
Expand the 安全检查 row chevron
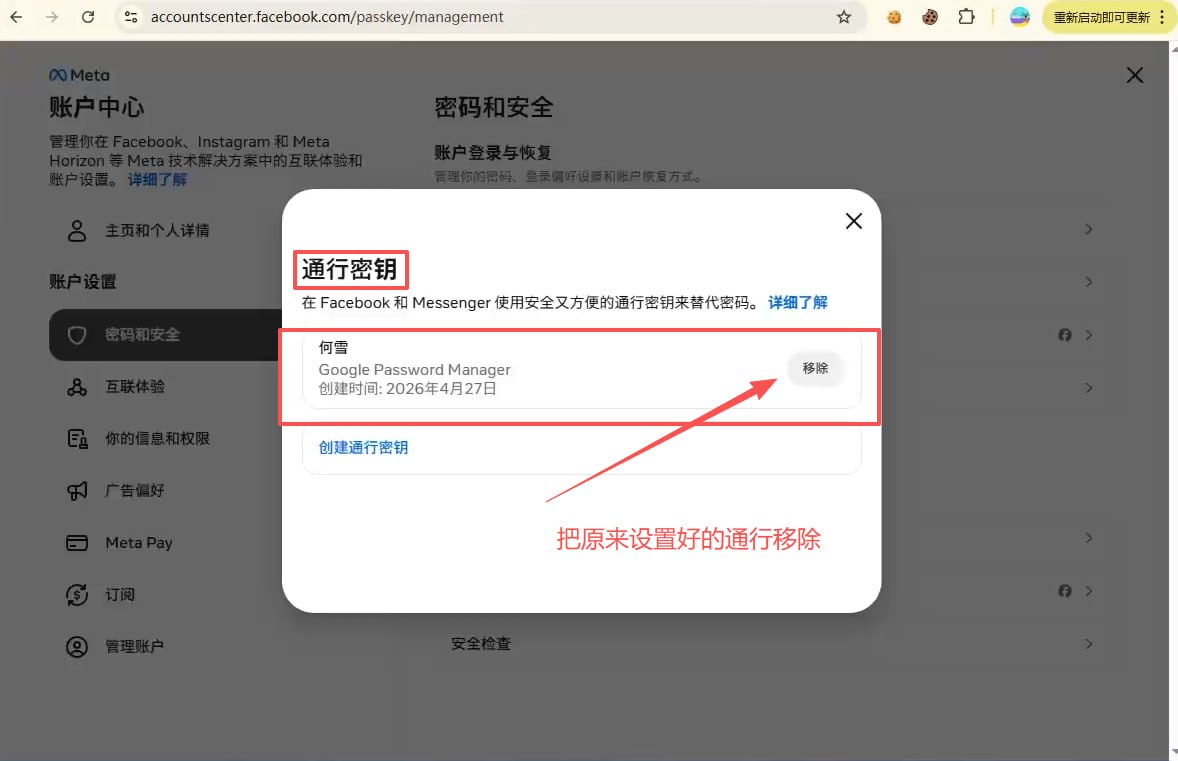(1088, 644)
